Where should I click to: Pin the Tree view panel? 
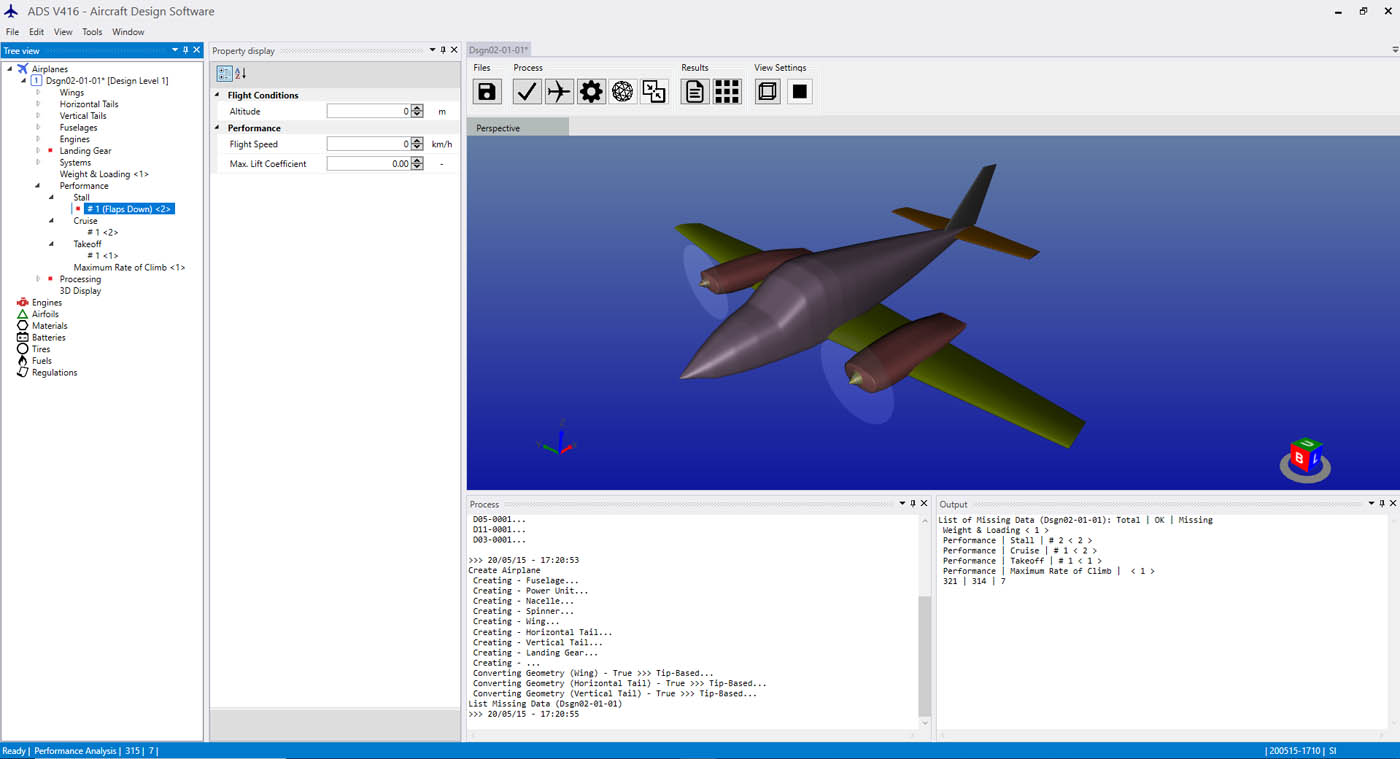click(185, 50)
